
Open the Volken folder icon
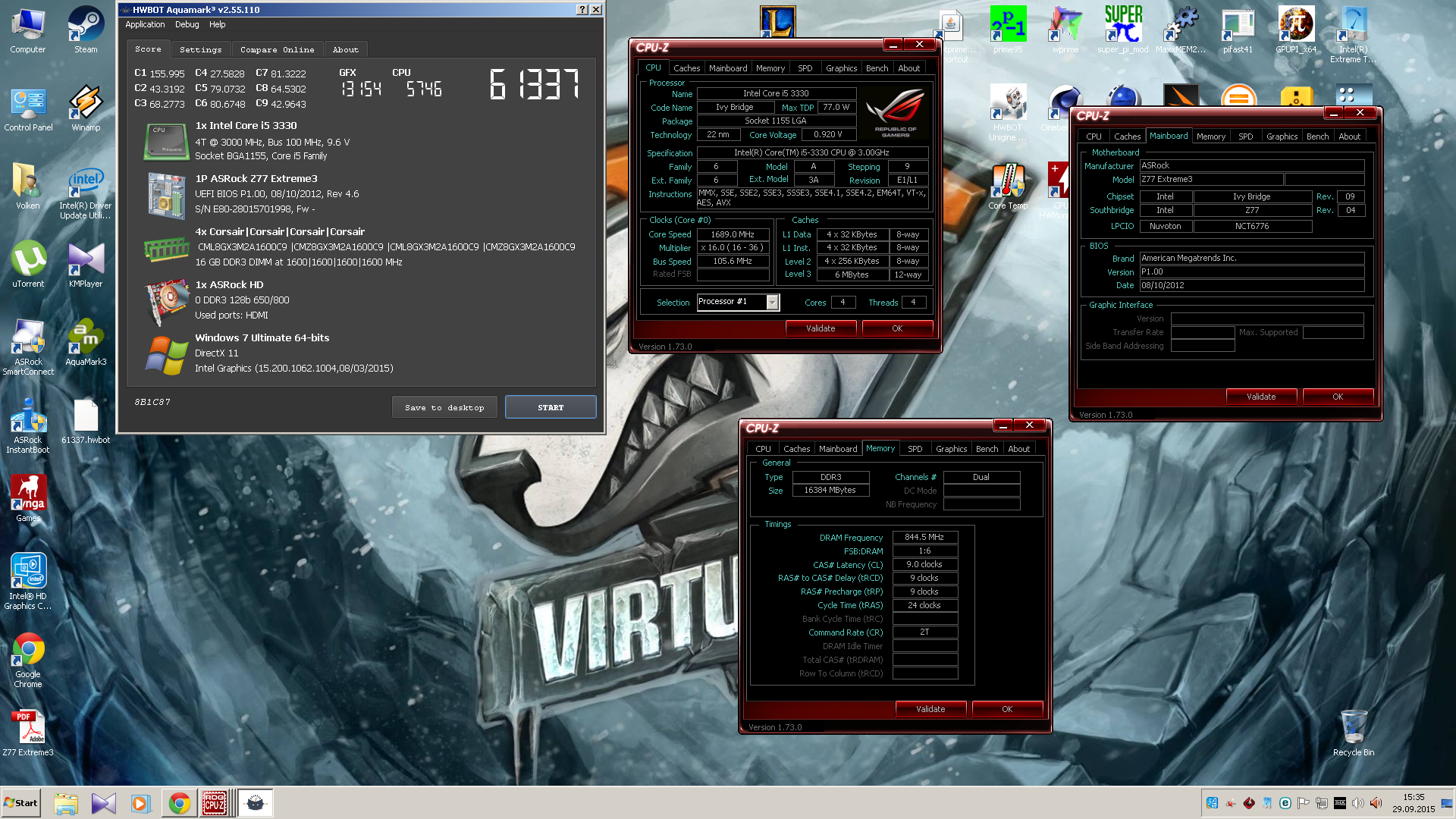pyautogui.click(x=28, y=187)
